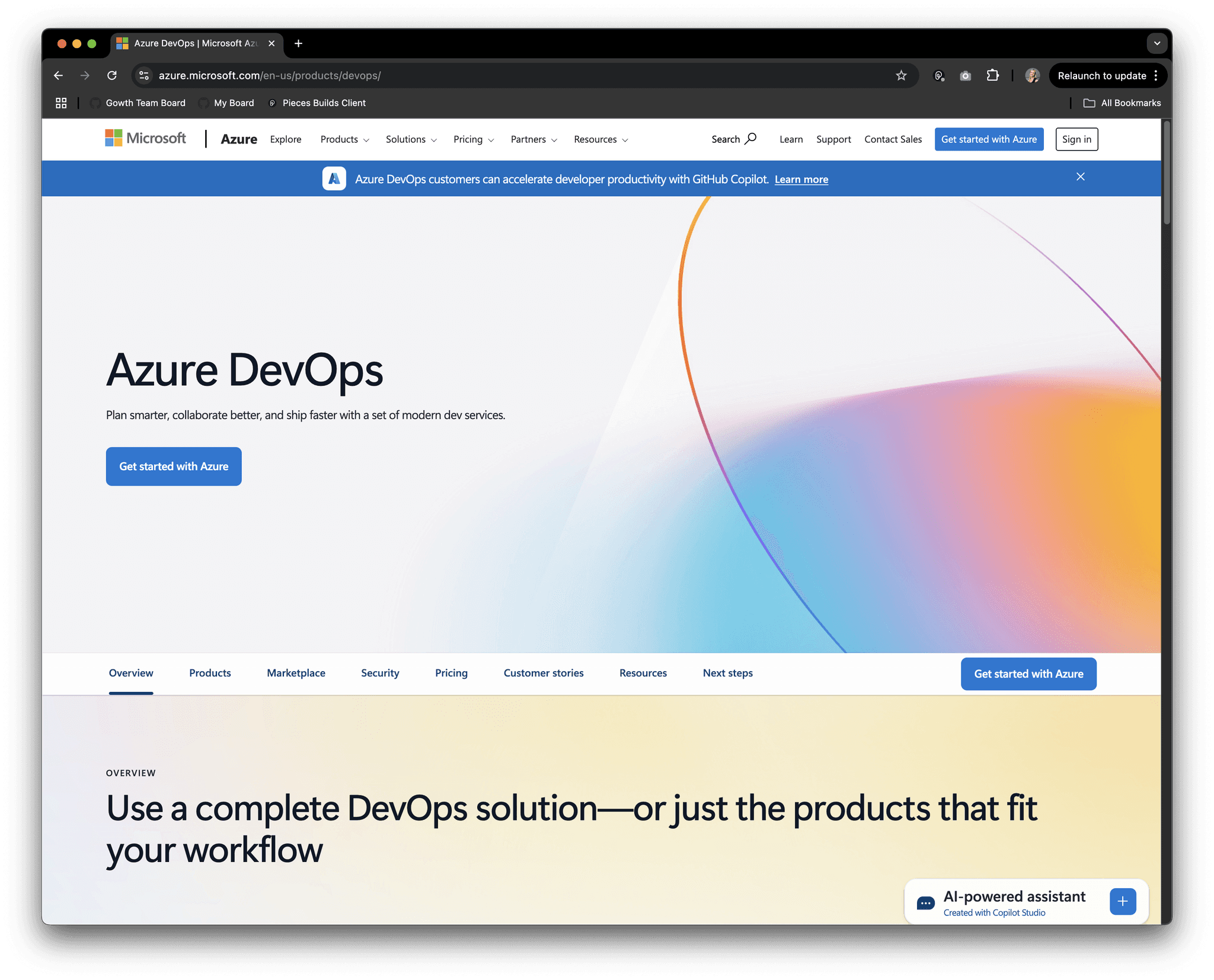Click the Sign in button
Screen dimensions: 1214x980
(x=1076, y=139)
